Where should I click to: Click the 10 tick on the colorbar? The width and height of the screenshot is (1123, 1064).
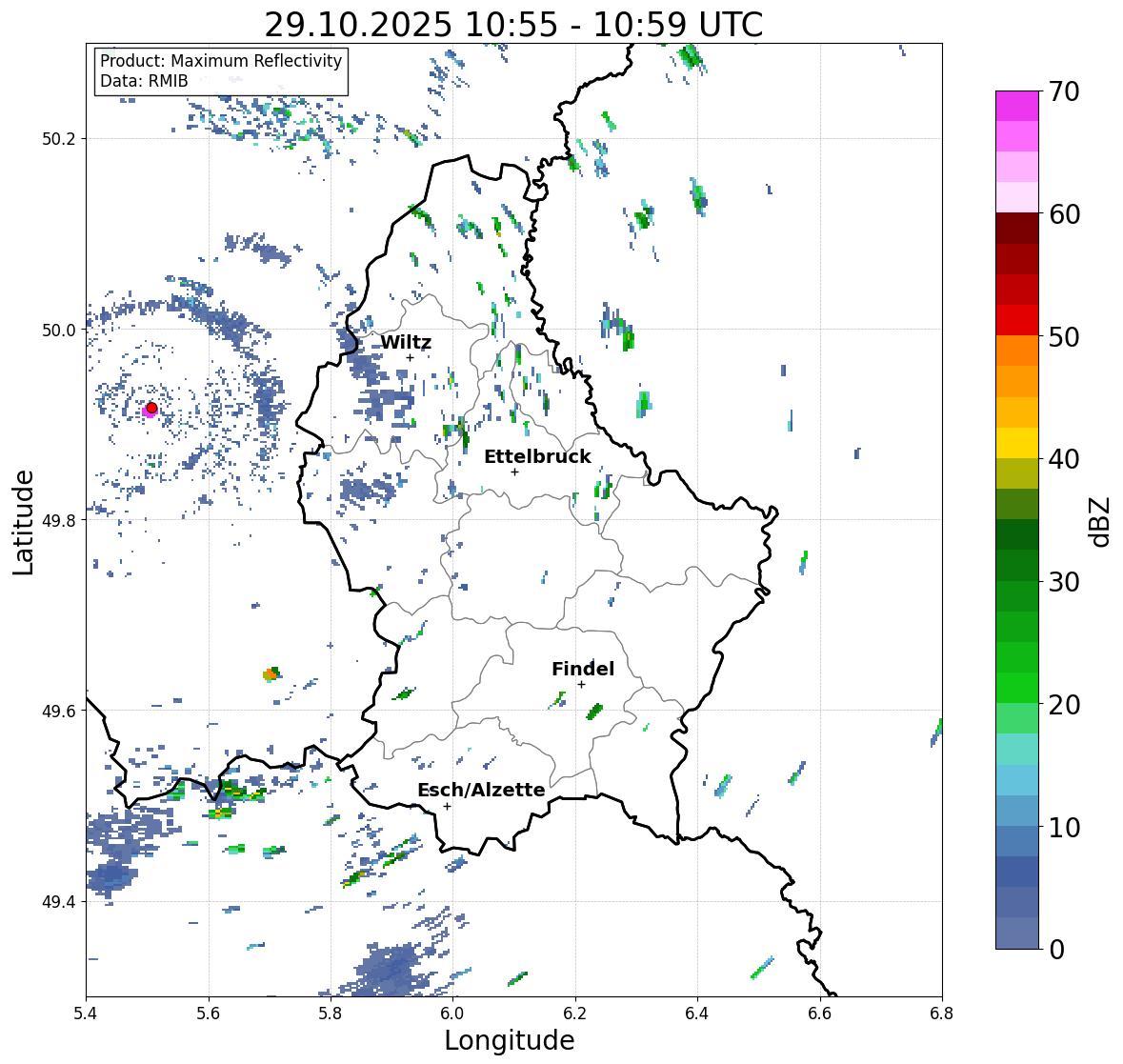(1064, 827)
